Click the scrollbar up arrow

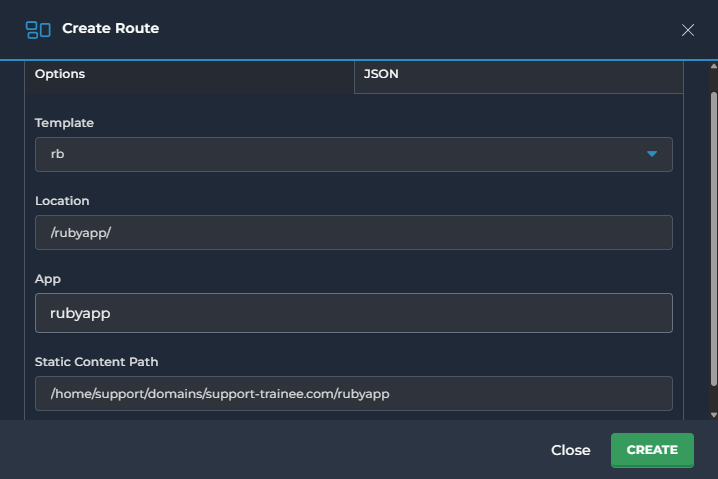tap(713, 66)
